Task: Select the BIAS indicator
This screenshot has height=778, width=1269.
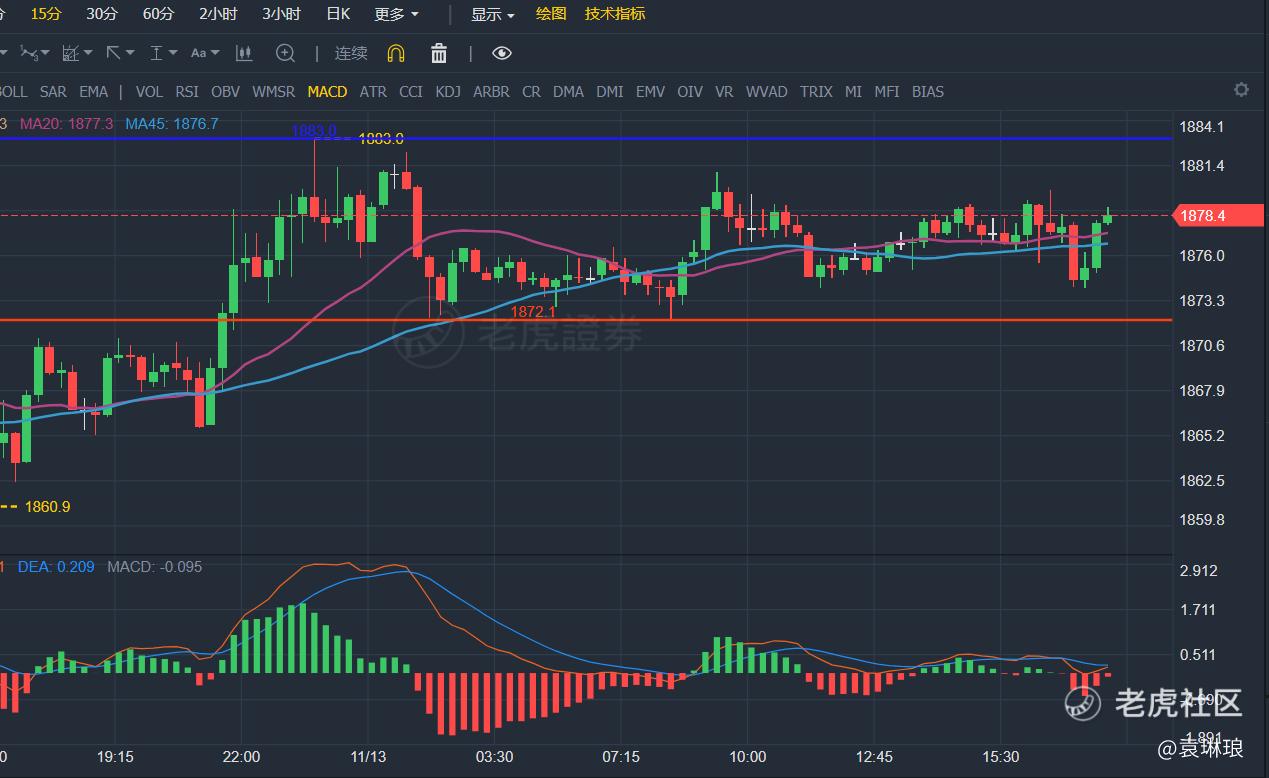Action: 928,91
